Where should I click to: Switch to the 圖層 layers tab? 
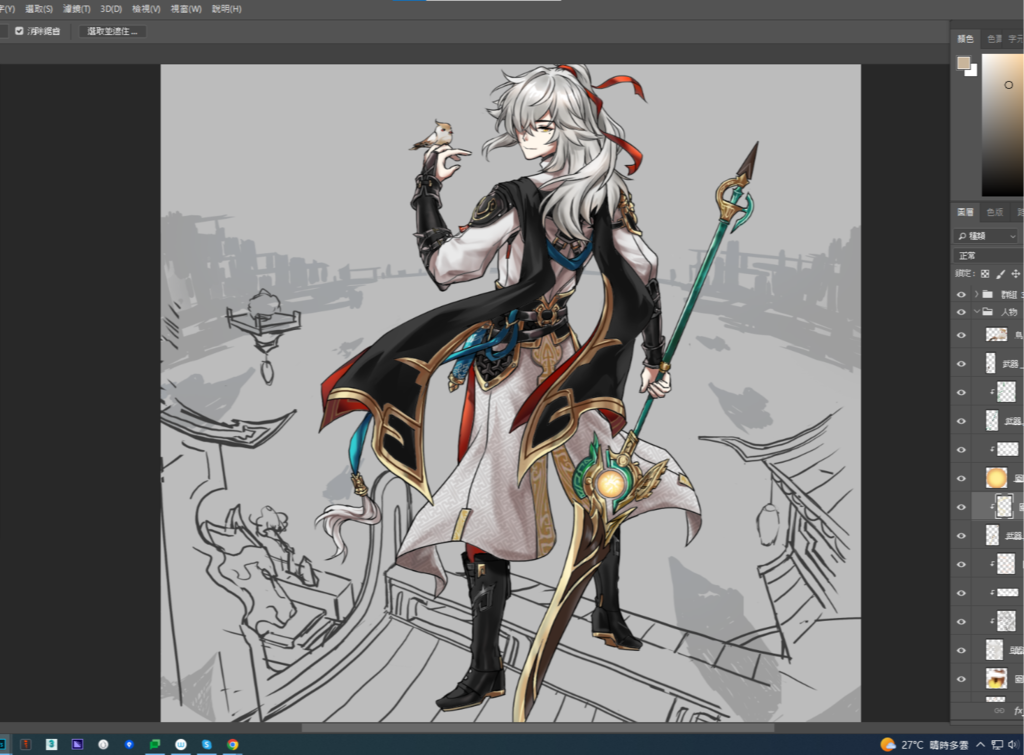click(x=965, y=212)
